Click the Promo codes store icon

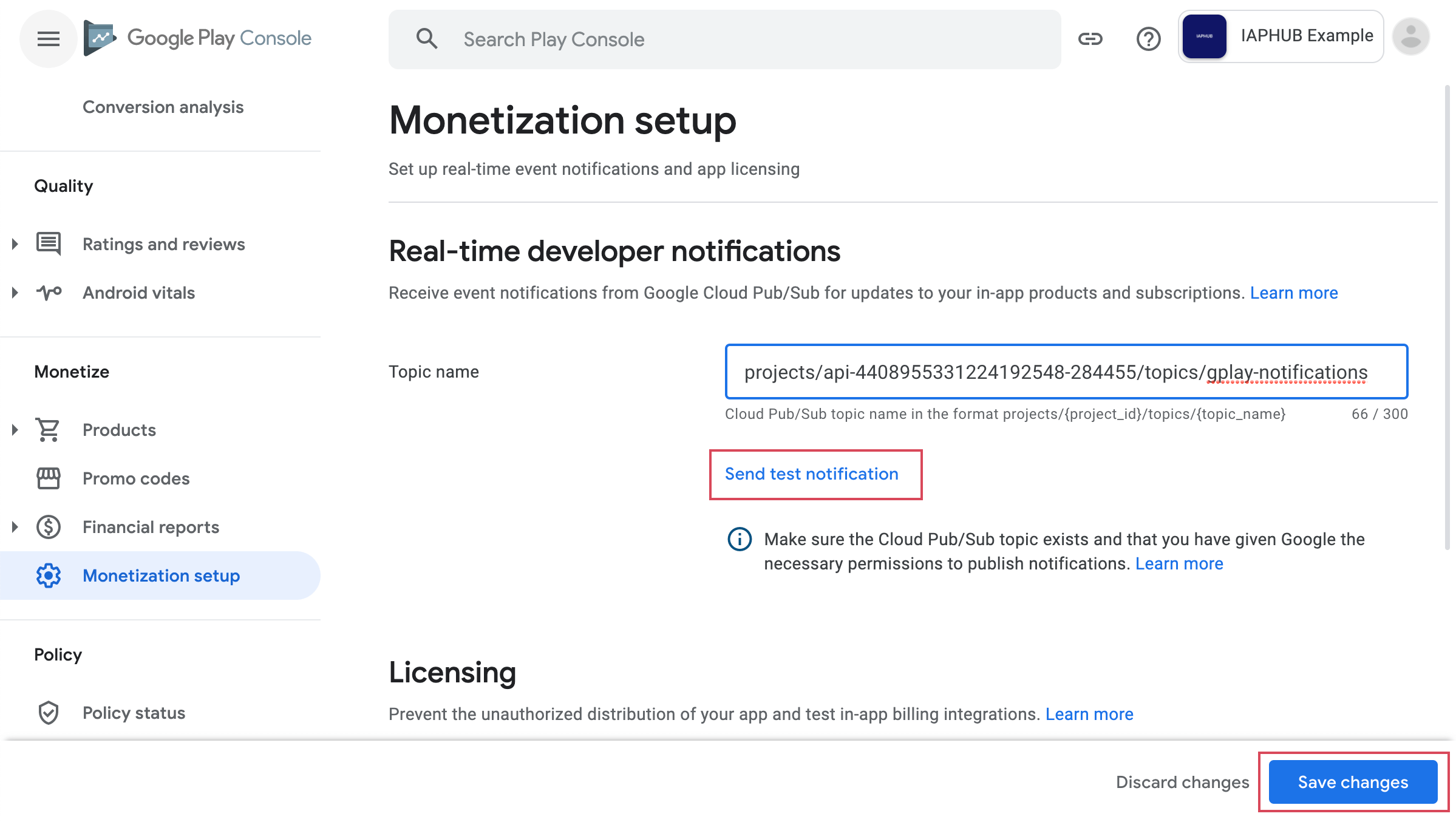click(49, 478)
